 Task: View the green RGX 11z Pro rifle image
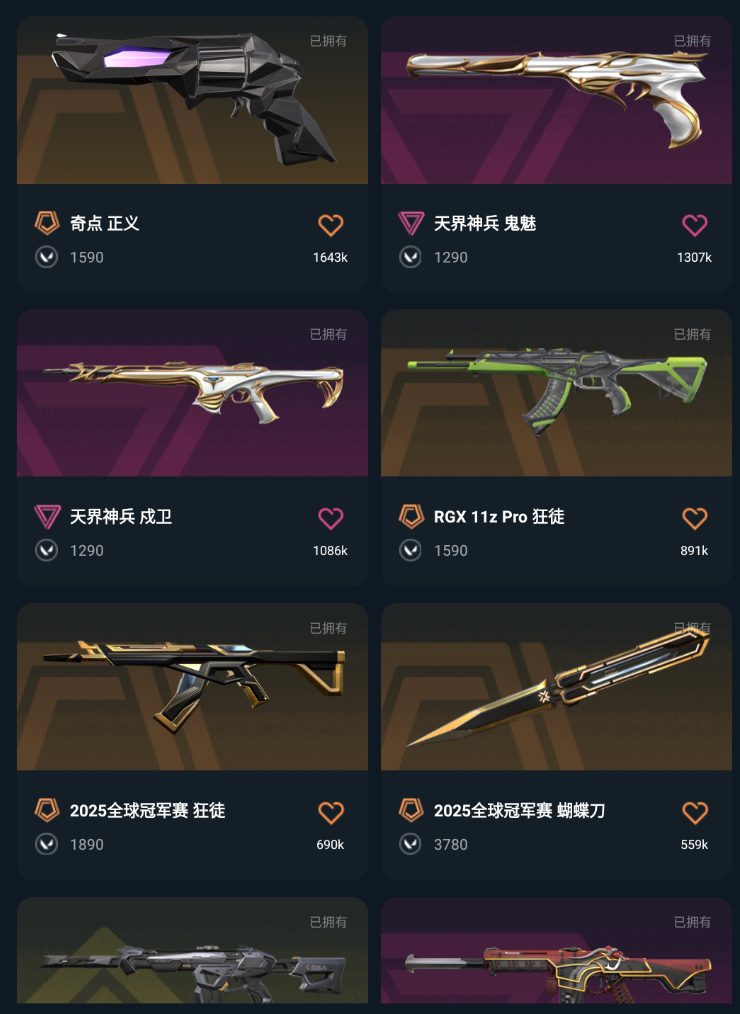556,393
